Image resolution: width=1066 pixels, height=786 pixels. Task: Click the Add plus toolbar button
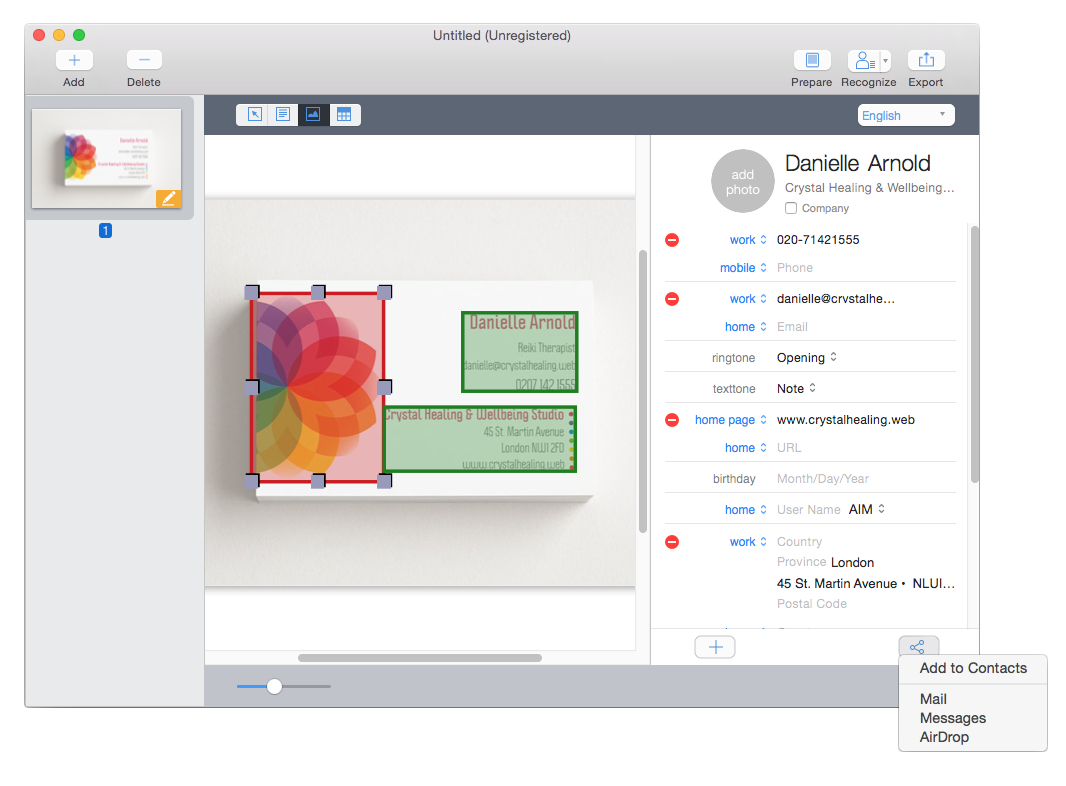click(74, 61)
